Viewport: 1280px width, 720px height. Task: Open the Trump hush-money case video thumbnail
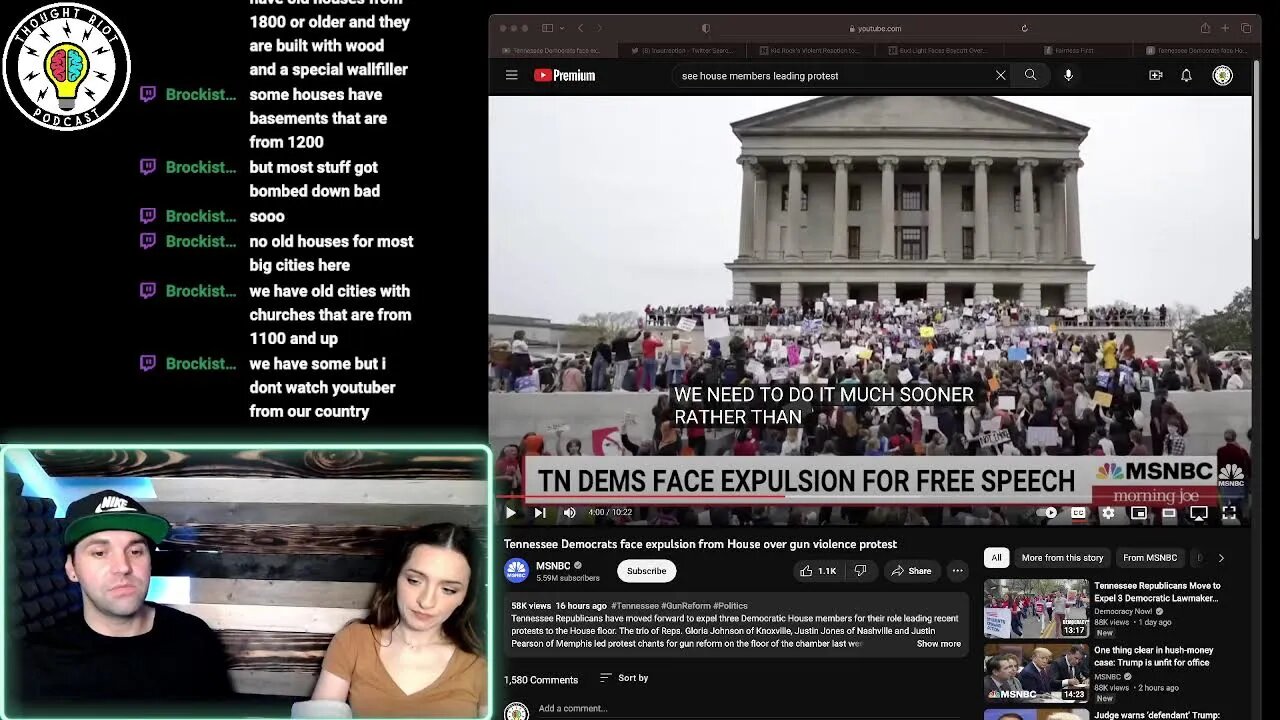(x=1035, y=673)
